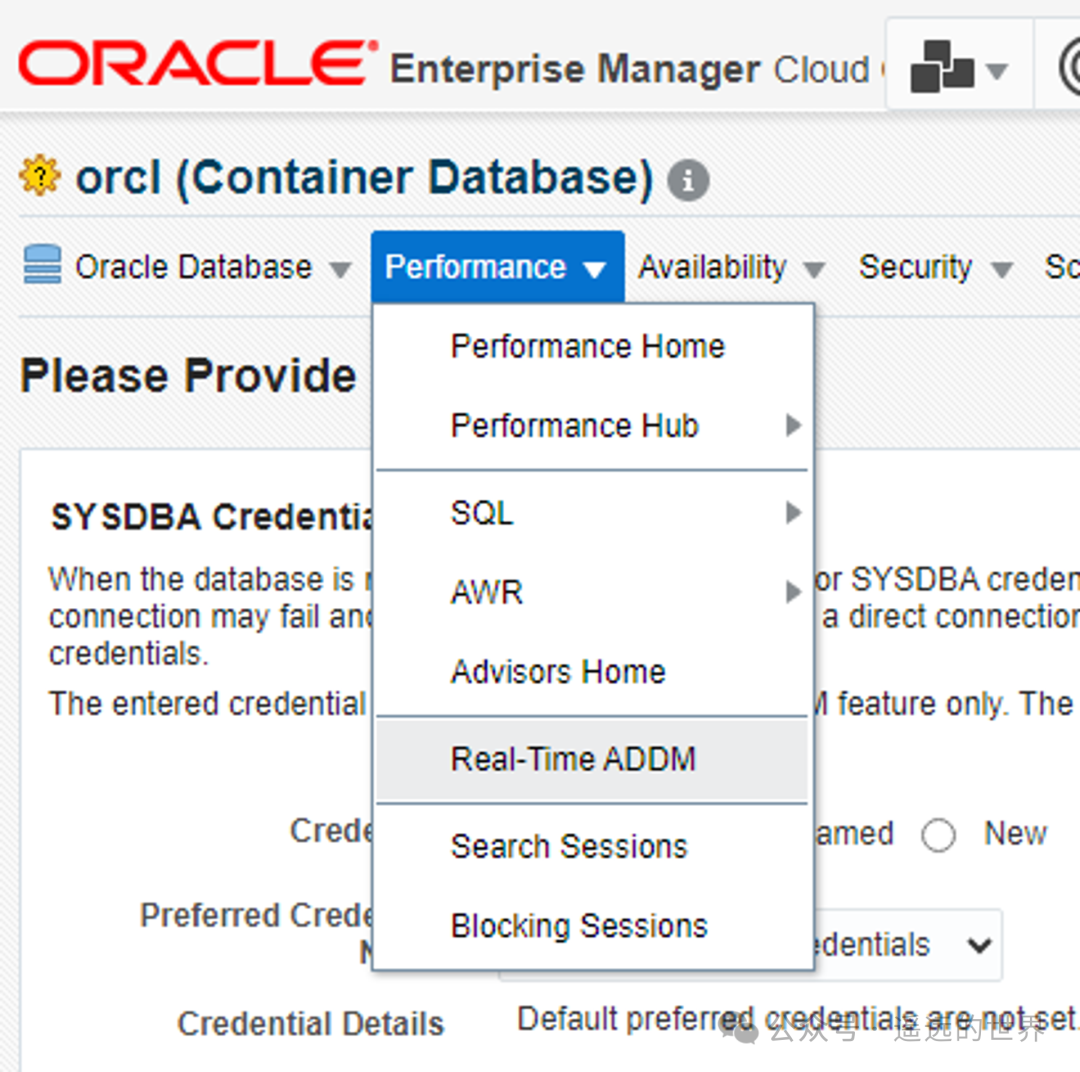Choose Real-Time ADDM
The image size is (1080, 1072).
coord(573,758)
